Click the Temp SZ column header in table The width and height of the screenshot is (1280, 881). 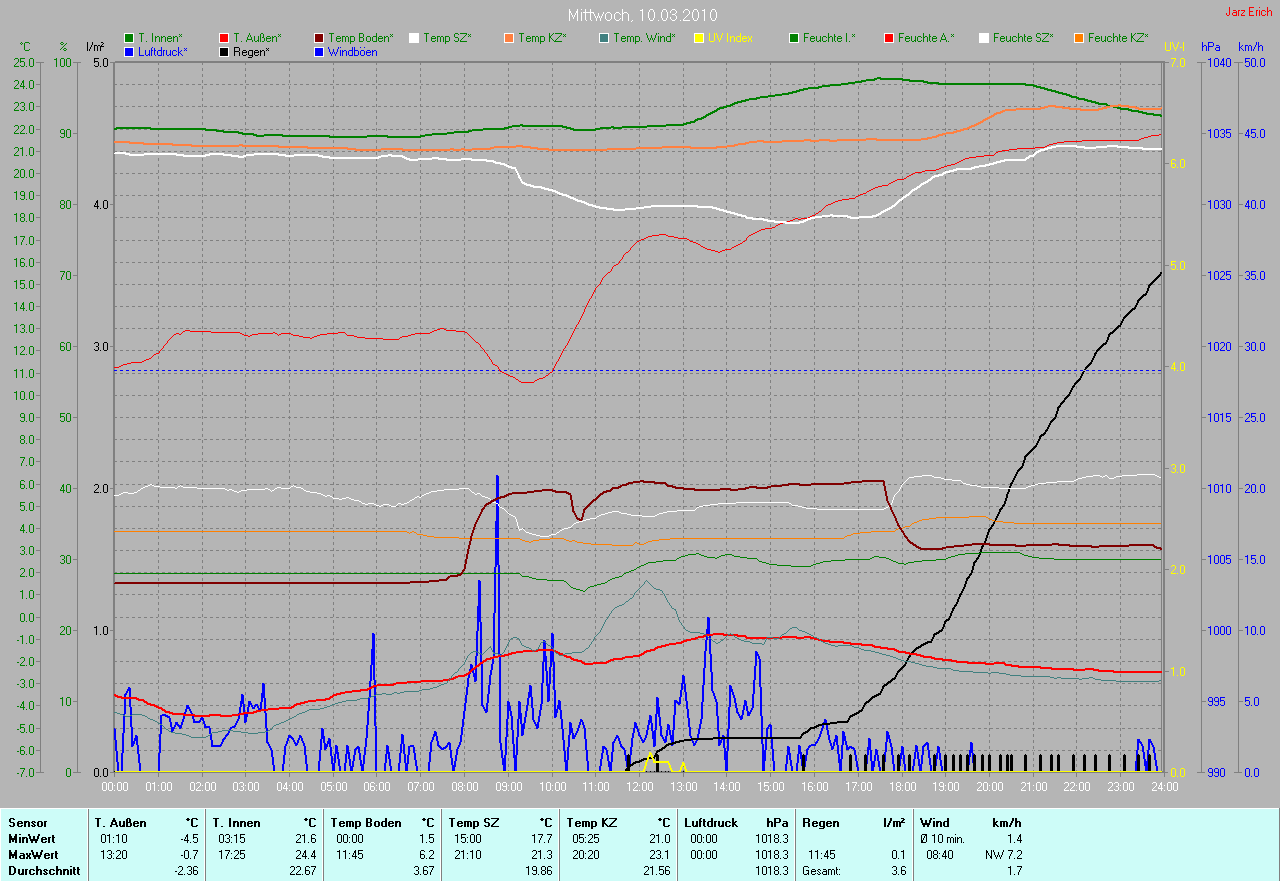pyautogui.click(x=473, y=823)
